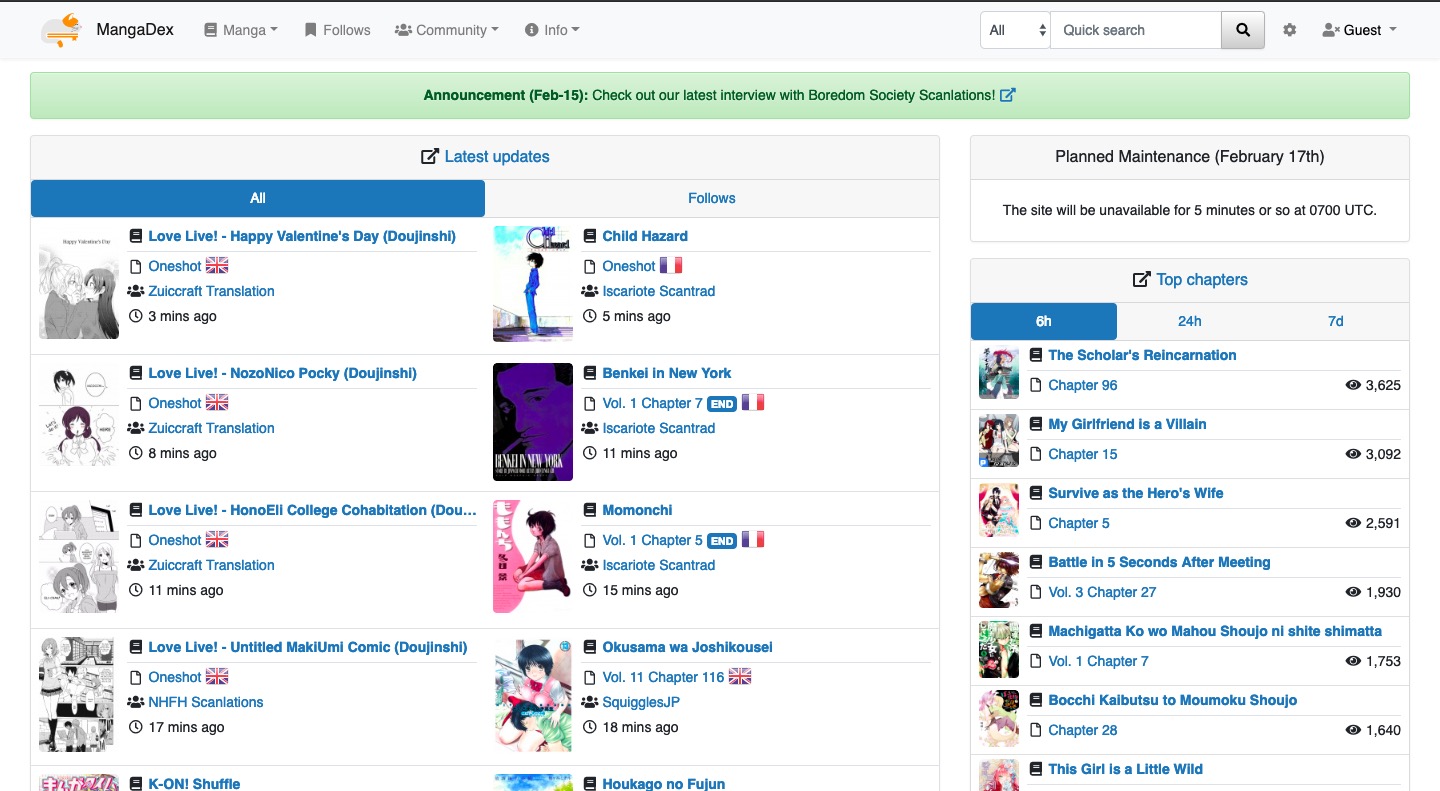Expand the Community dropdown menu

point(447,30)
